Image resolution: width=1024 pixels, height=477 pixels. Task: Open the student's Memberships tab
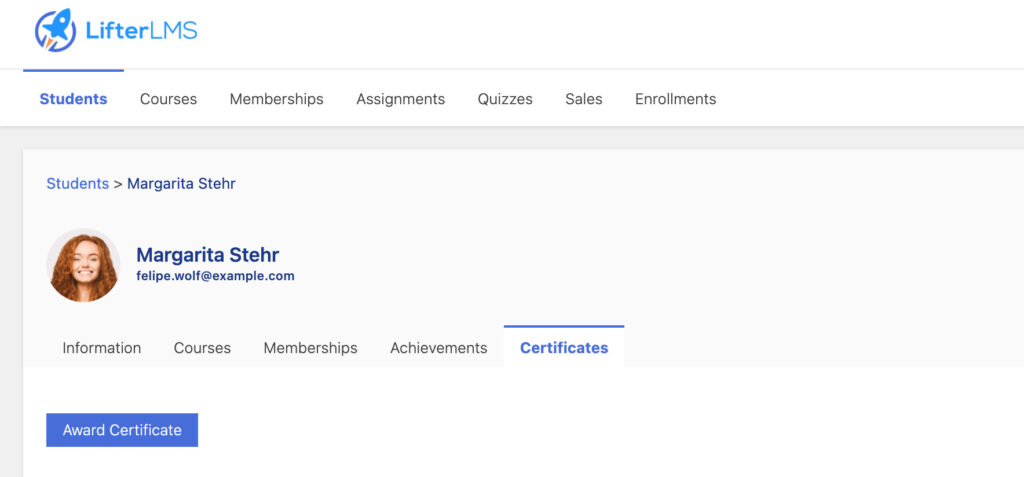coord(310,348)
